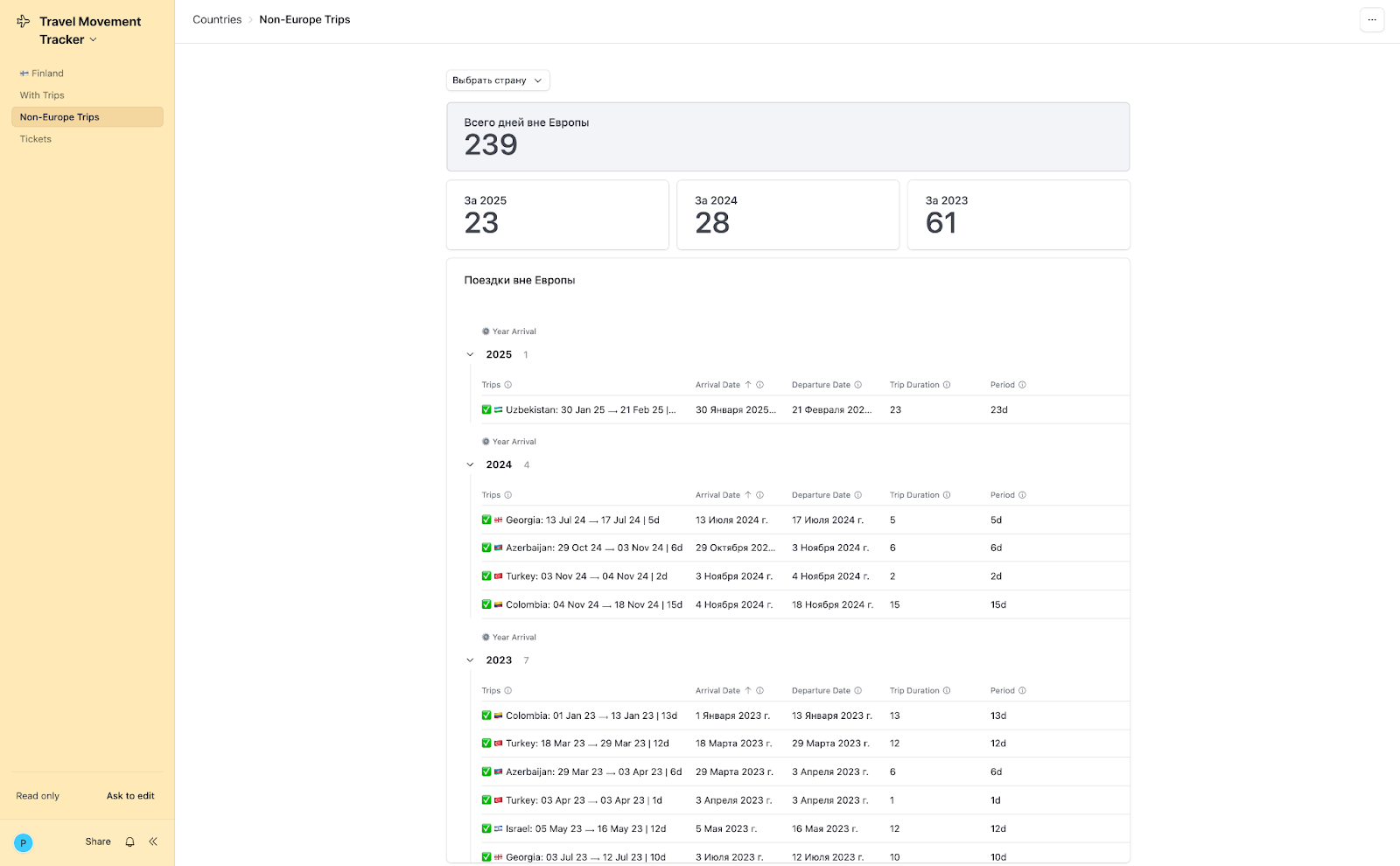The image size is (1400, 866).
Task: Toggle the checkmark on Israel 05 May 23 row
Action: click(486, 828)
